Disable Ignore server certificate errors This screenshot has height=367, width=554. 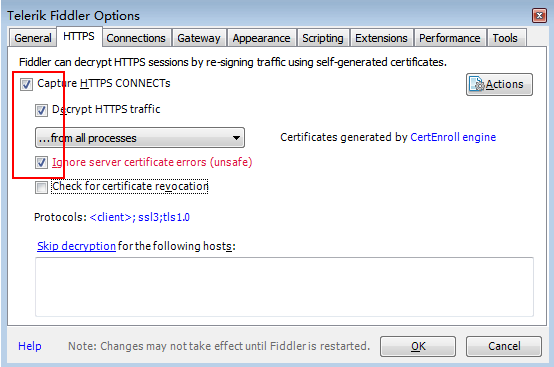point(41,162)
